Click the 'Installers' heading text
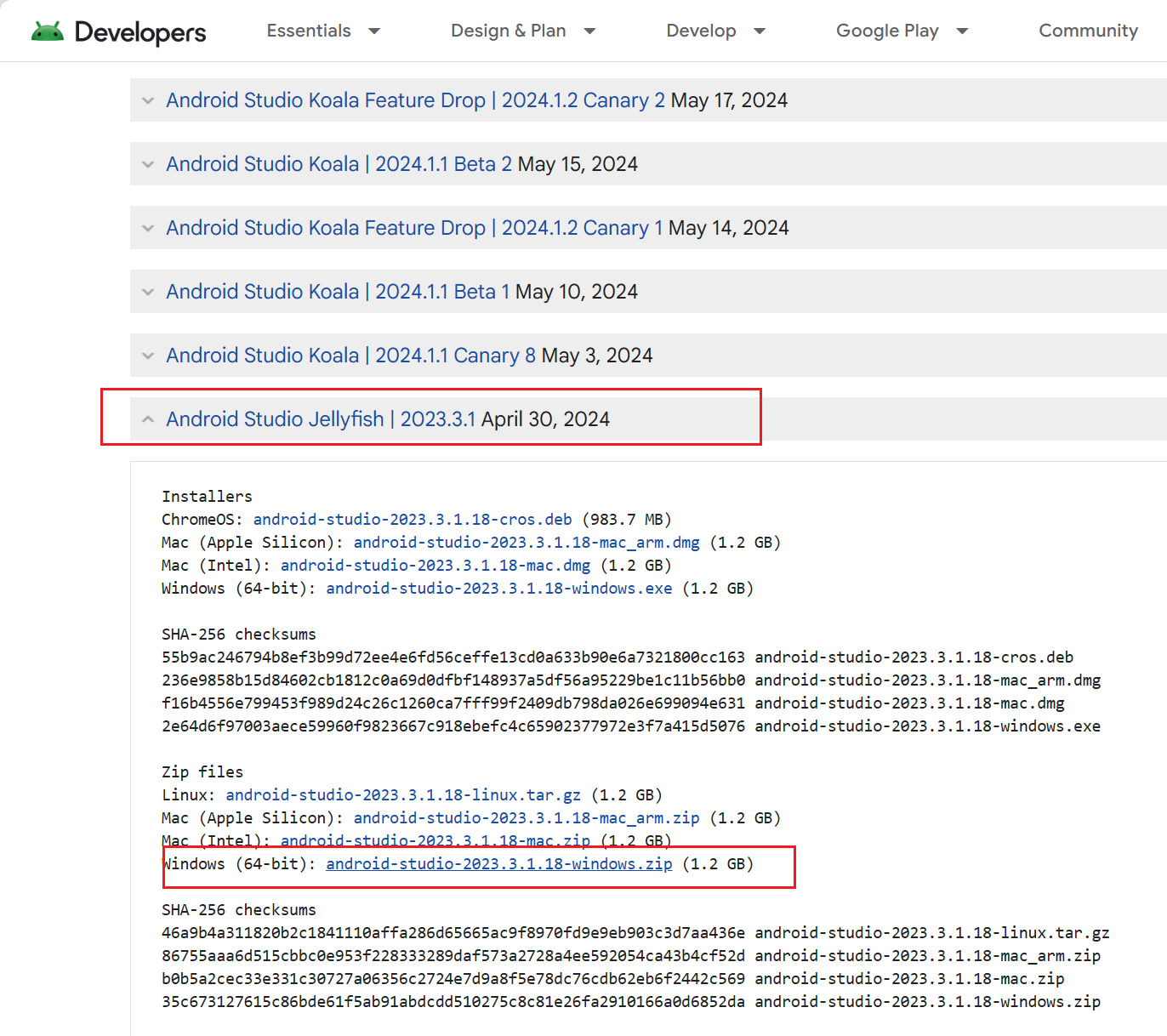Viewport: 1167px width, 1036px height. pyautogui.click(x=207, y=497)
